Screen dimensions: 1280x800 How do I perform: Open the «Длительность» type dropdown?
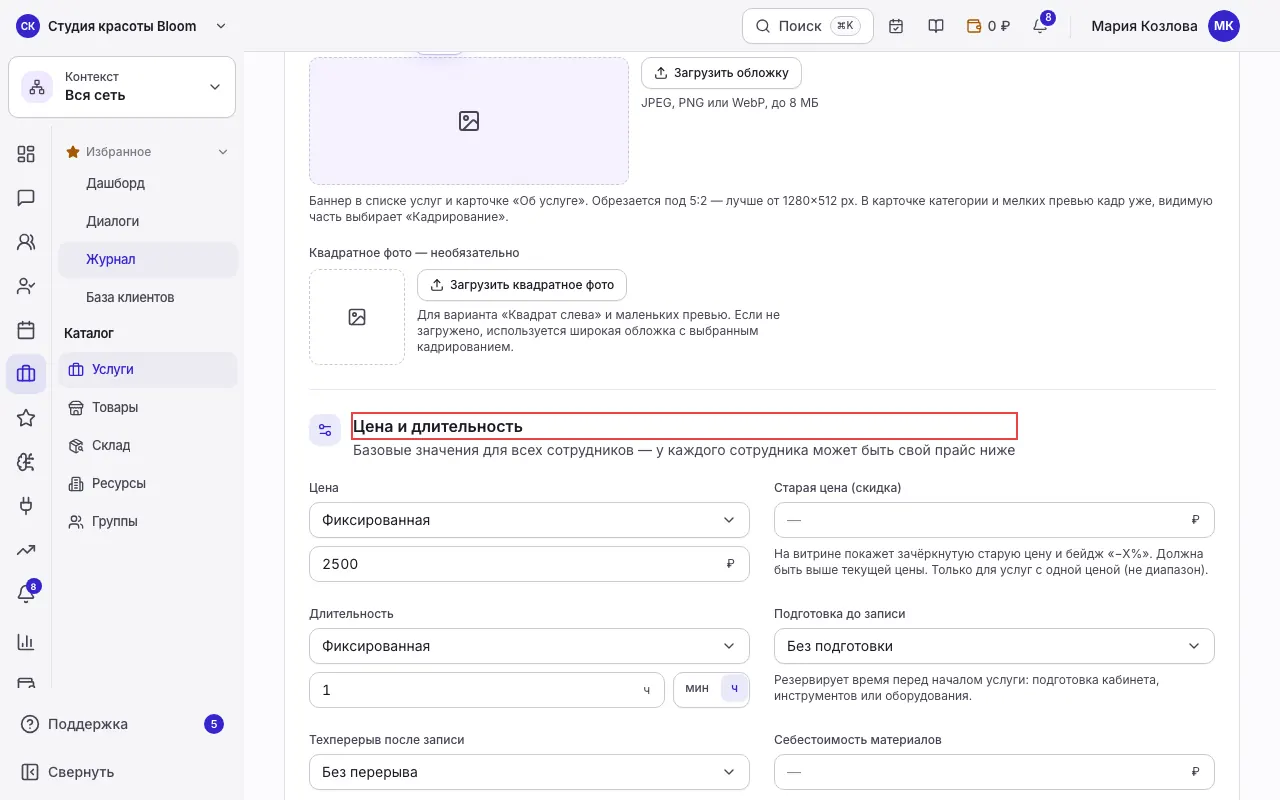529,646
